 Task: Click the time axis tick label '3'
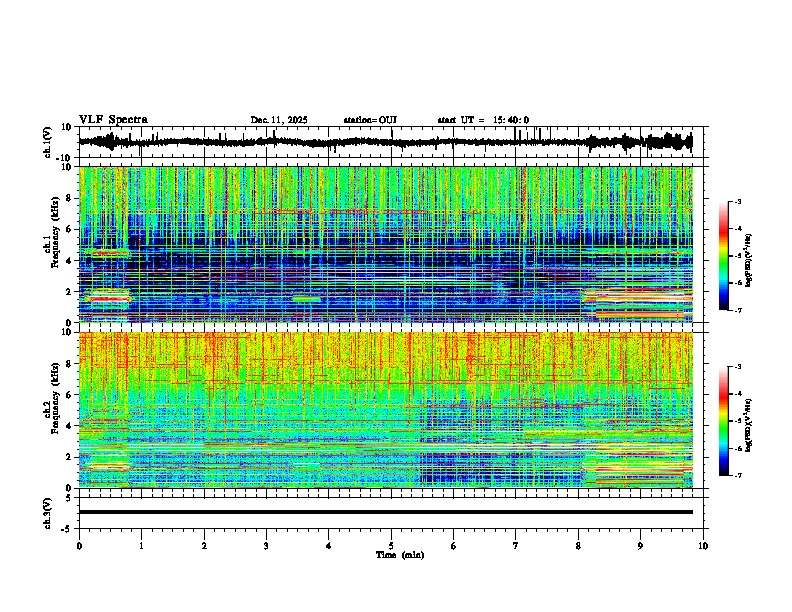point(266,546)
